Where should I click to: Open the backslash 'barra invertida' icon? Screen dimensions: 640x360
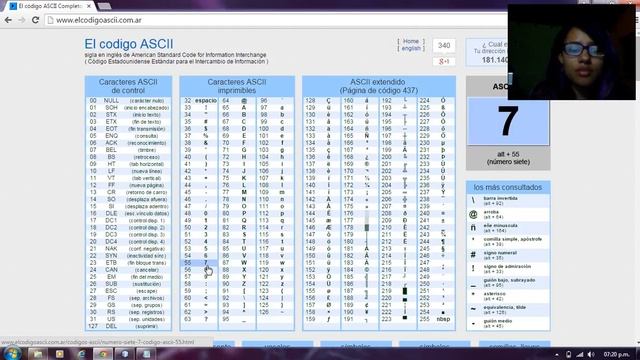(473, 200)
